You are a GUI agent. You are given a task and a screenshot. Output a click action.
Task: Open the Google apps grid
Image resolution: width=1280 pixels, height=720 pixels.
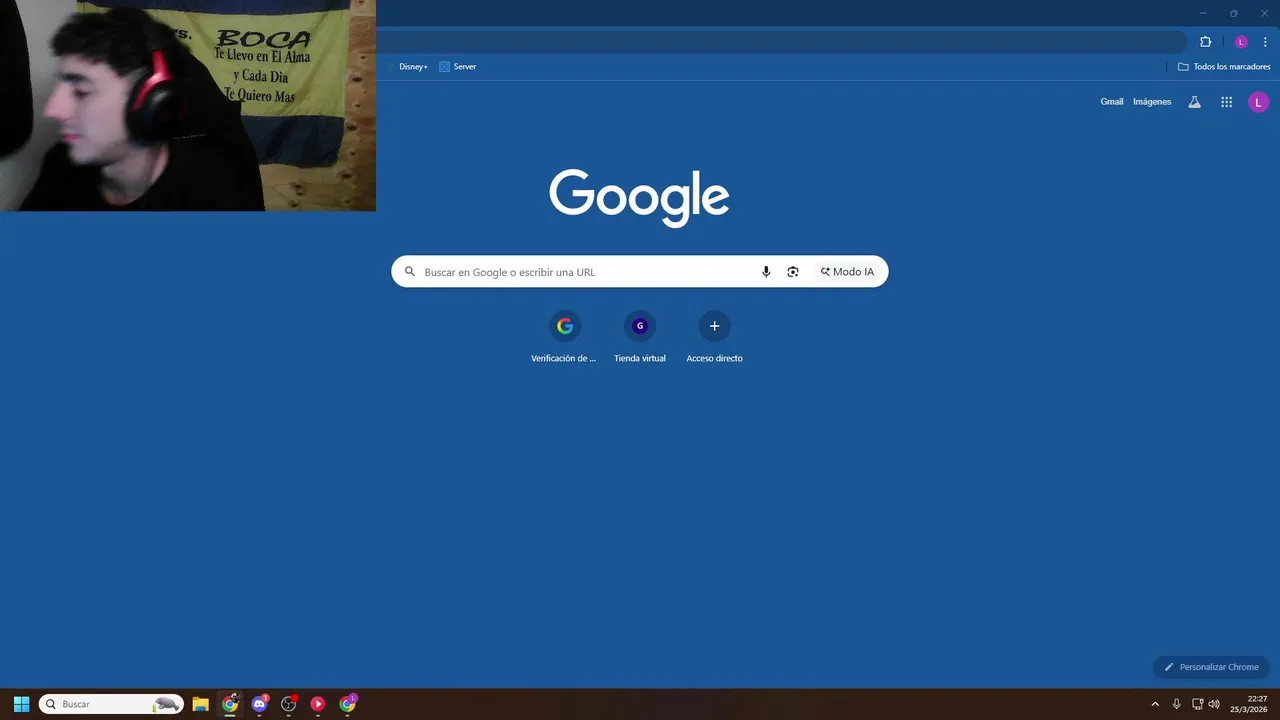tap(1226, 102)
